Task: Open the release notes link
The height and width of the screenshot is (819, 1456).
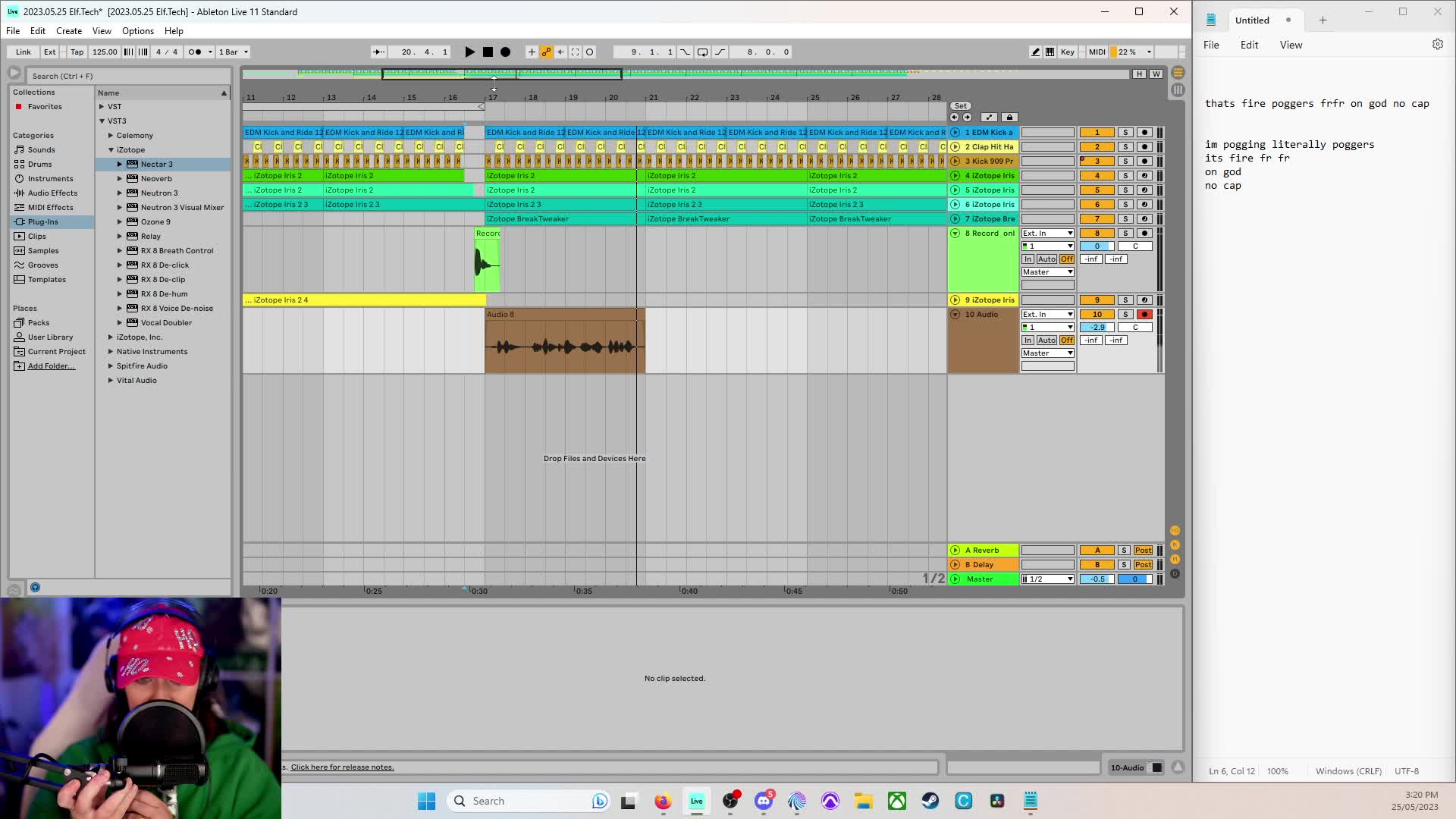Action: point(342,767)
